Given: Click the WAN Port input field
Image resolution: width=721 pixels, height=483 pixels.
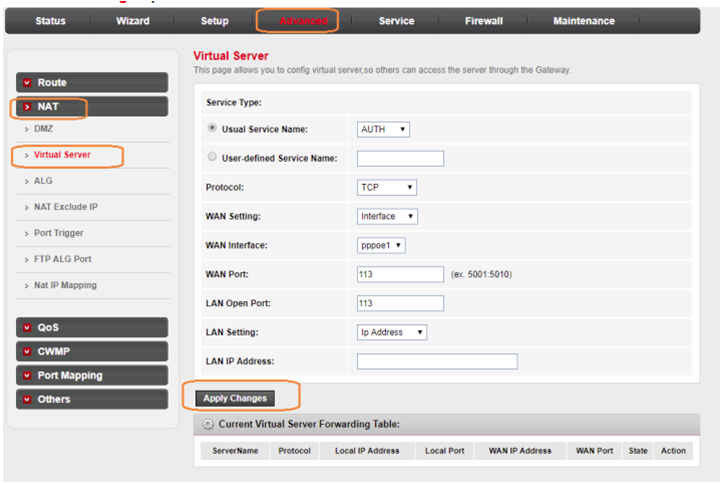Looking at the screenshot, I should [400, 274].
